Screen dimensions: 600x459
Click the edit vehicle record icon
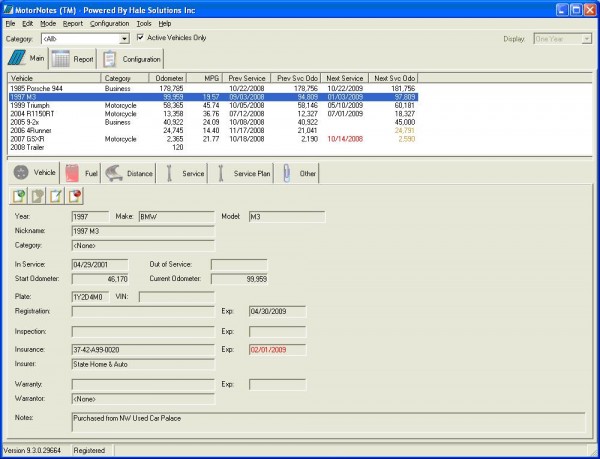[57, 194]
